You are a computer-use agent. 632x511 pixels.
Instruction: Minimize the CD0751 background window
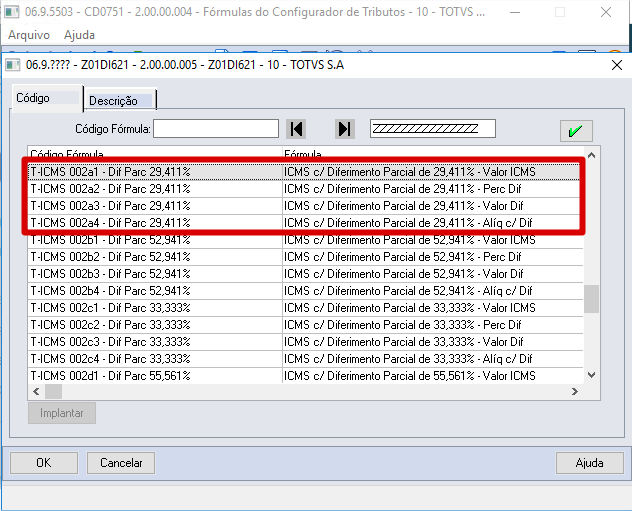515,12
